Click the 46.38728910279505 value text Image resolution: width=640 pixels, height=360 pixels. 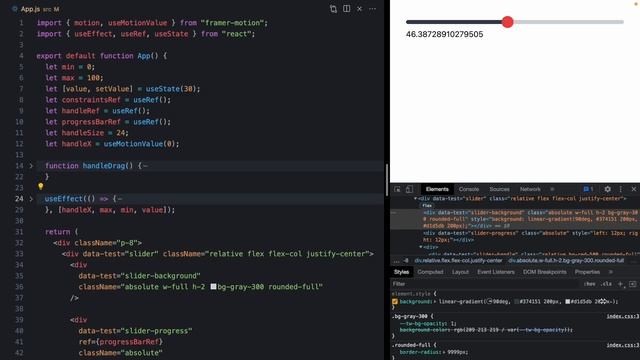pos(444,34)
